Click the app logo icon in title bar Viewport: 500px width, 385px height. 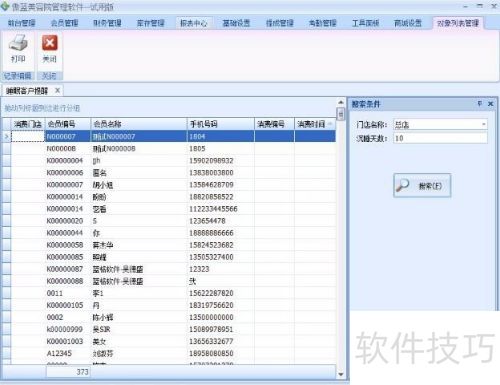pyautogui.click(x=5, y=6)
